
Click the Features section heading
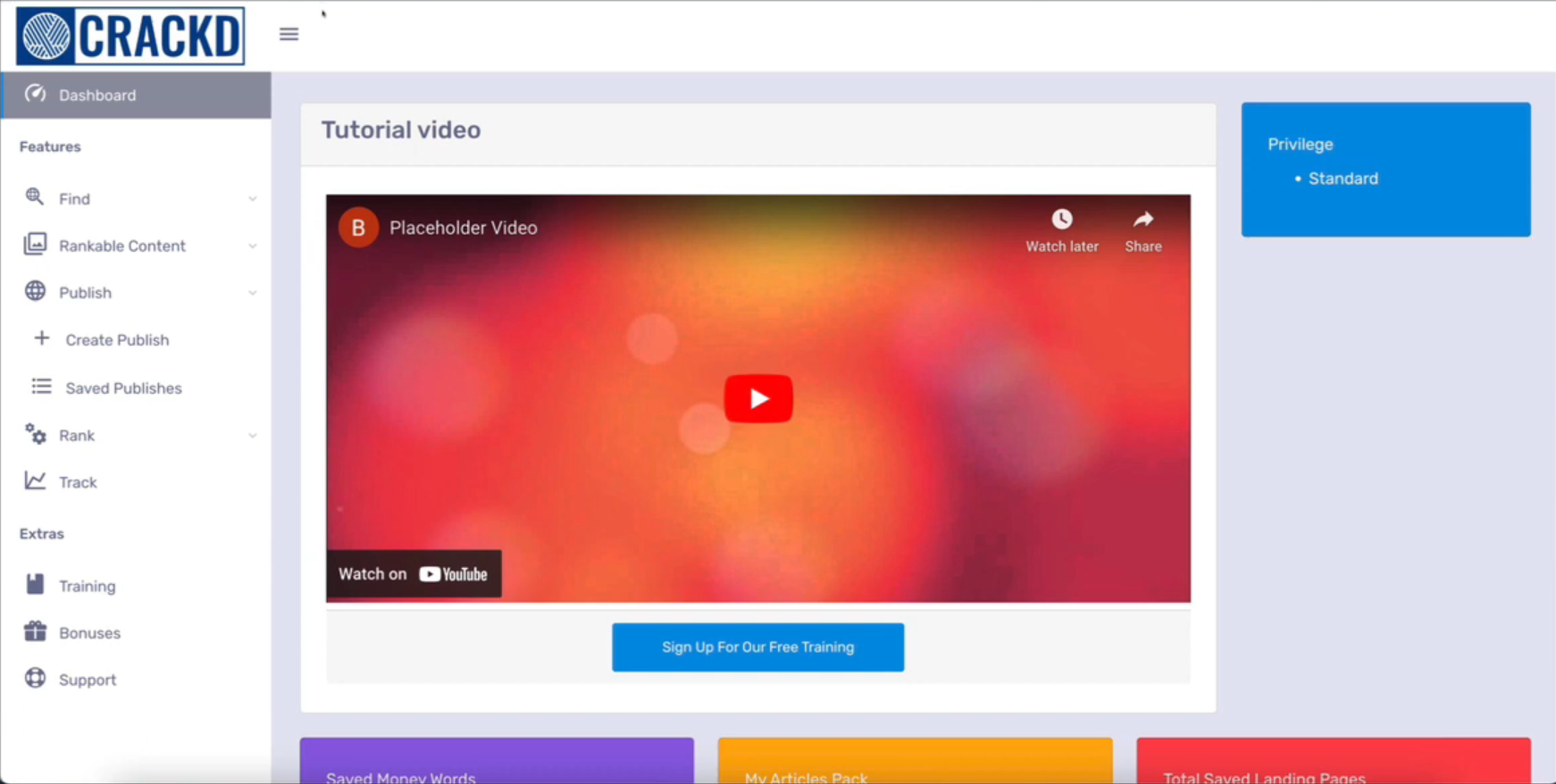50,146
